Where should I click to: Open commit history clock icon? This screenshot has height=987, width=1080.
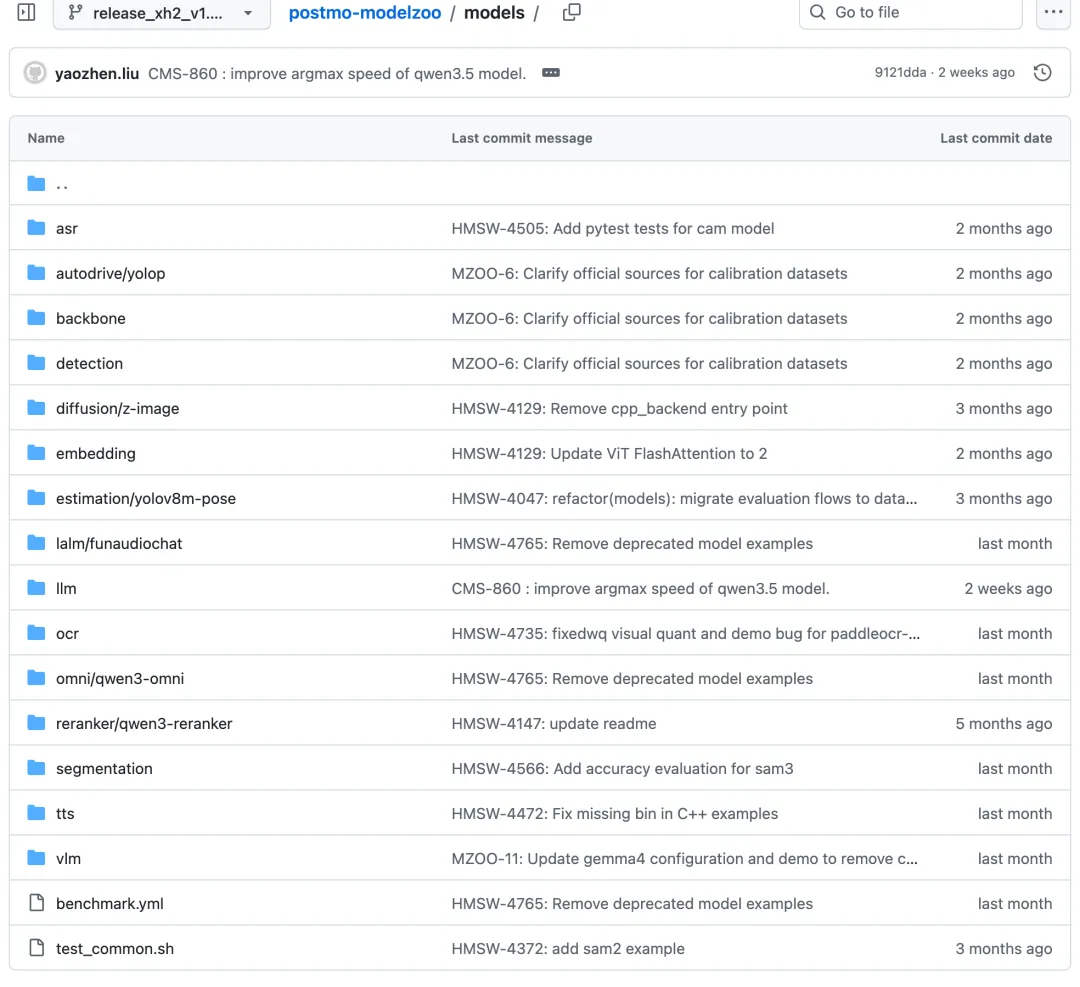pyautogui.click(x=1042, y=72)
